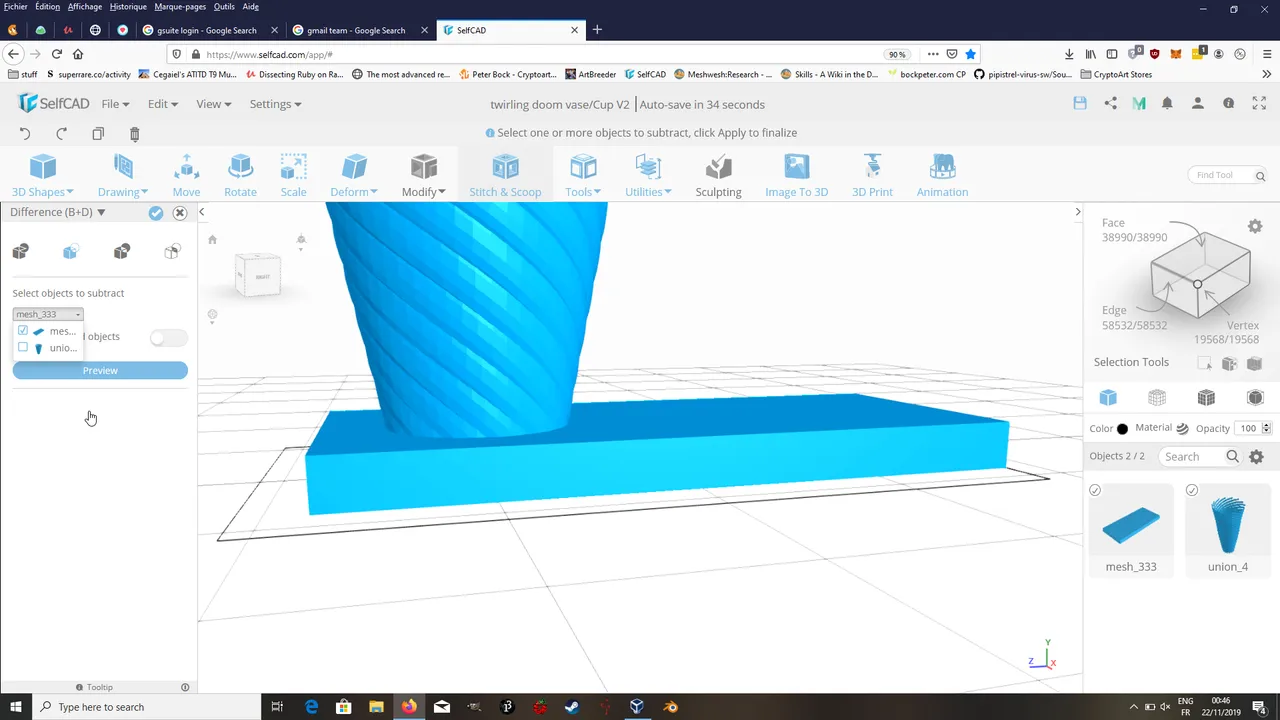Open the Deform tools
Screen dimensions: 1280x720
(354, 176)
